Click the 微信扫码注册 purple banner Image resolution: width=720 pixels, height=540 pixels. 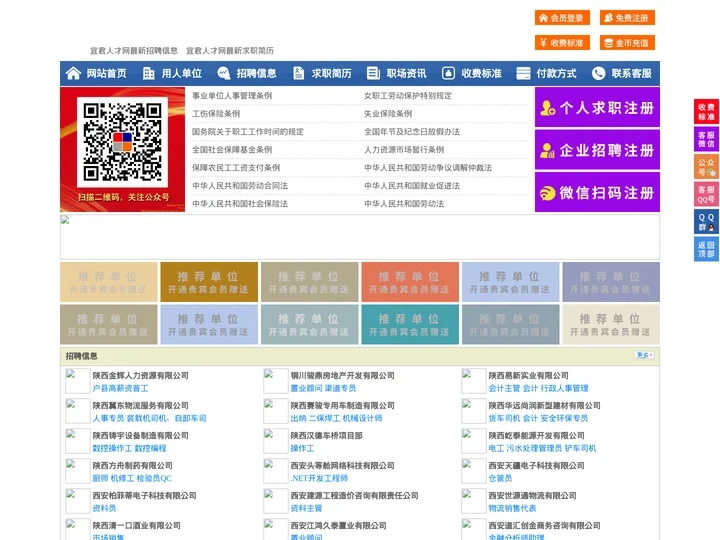click(597, 192)
